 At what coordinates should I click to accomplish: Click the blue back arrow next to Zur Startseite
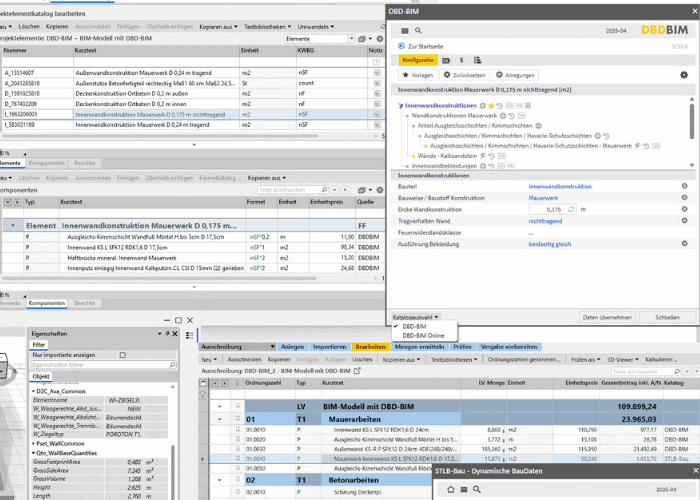(x=401, y=46)
